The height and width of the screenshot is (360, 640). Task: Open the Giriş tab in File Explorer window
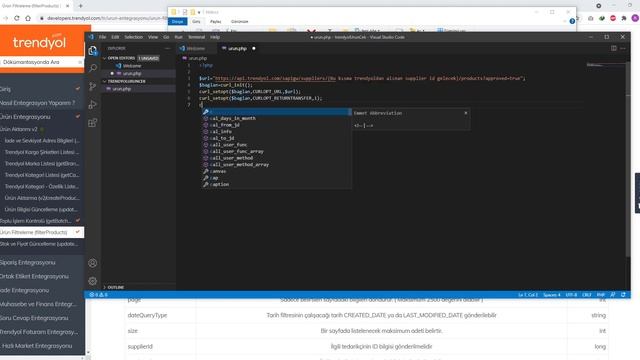196,21
